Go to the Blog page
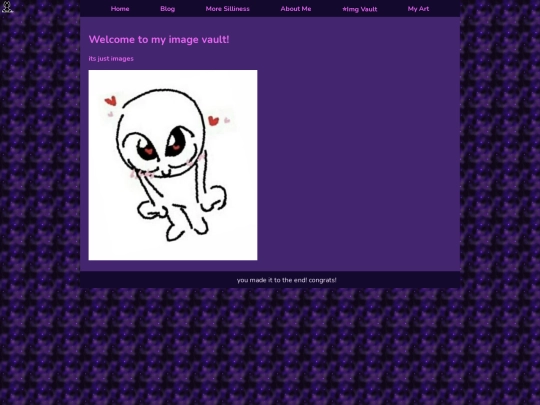 [x=167, y=9]
